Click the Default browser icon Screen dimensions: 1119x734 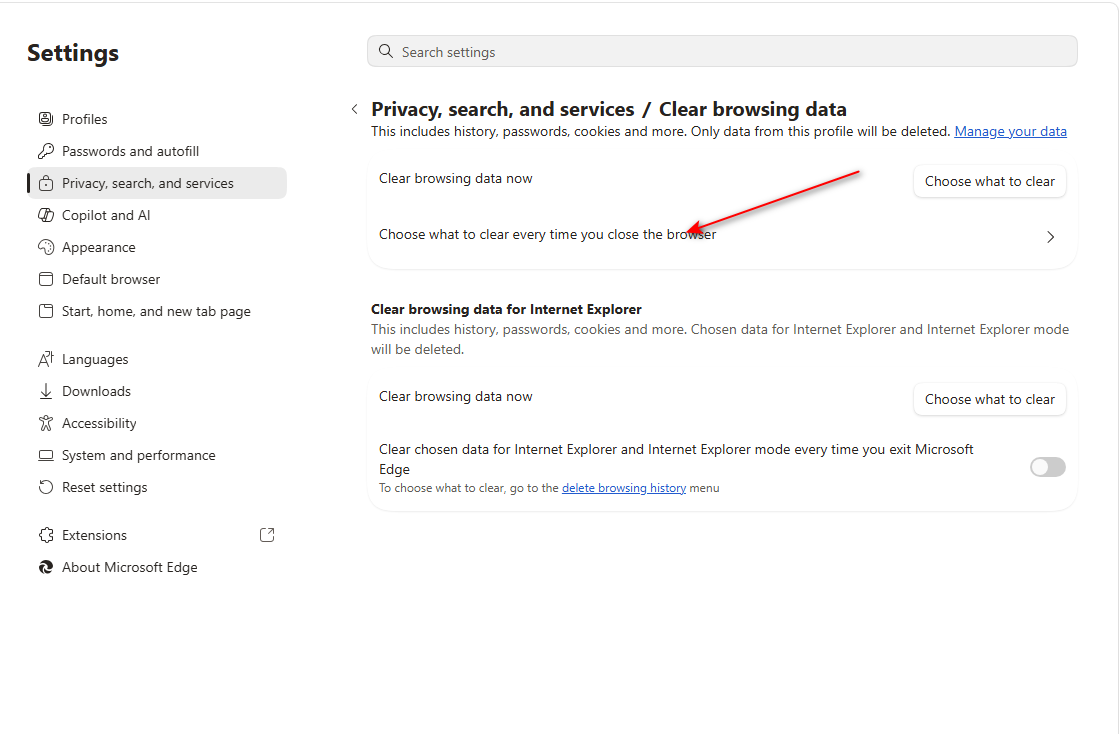(46, 280)
